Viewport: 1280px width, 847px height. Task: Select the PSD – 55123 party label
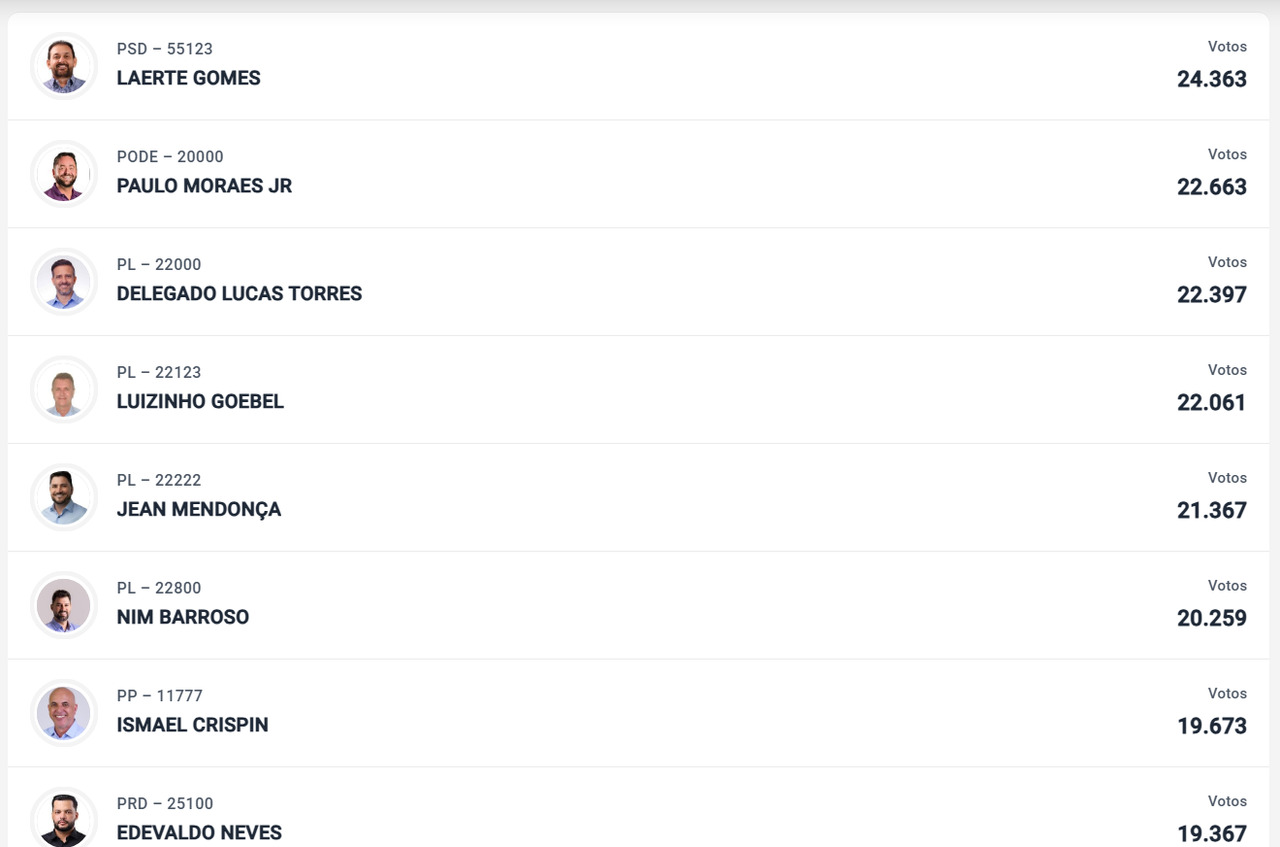(165, 49)
